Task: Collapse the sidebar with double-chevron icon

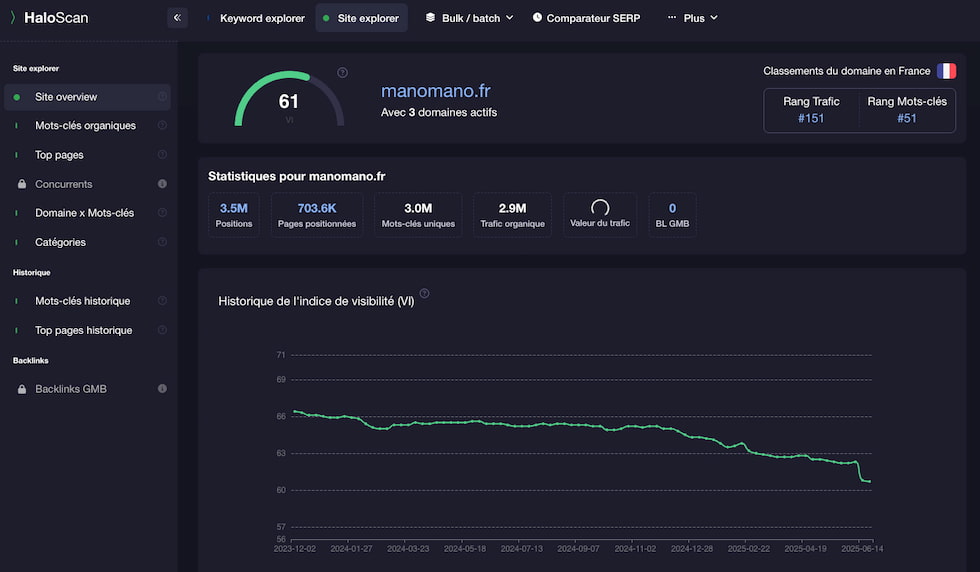Action: 177,18
